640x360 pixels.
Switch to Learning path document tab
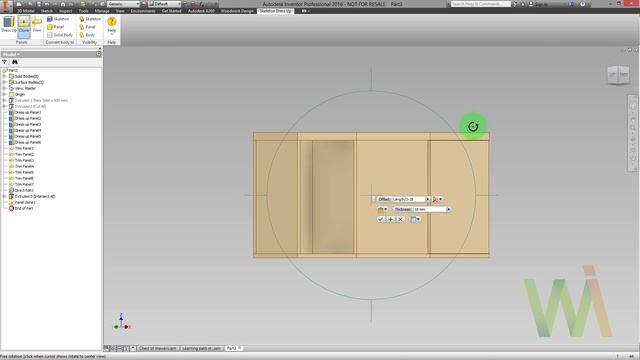[x=201, y=349]
